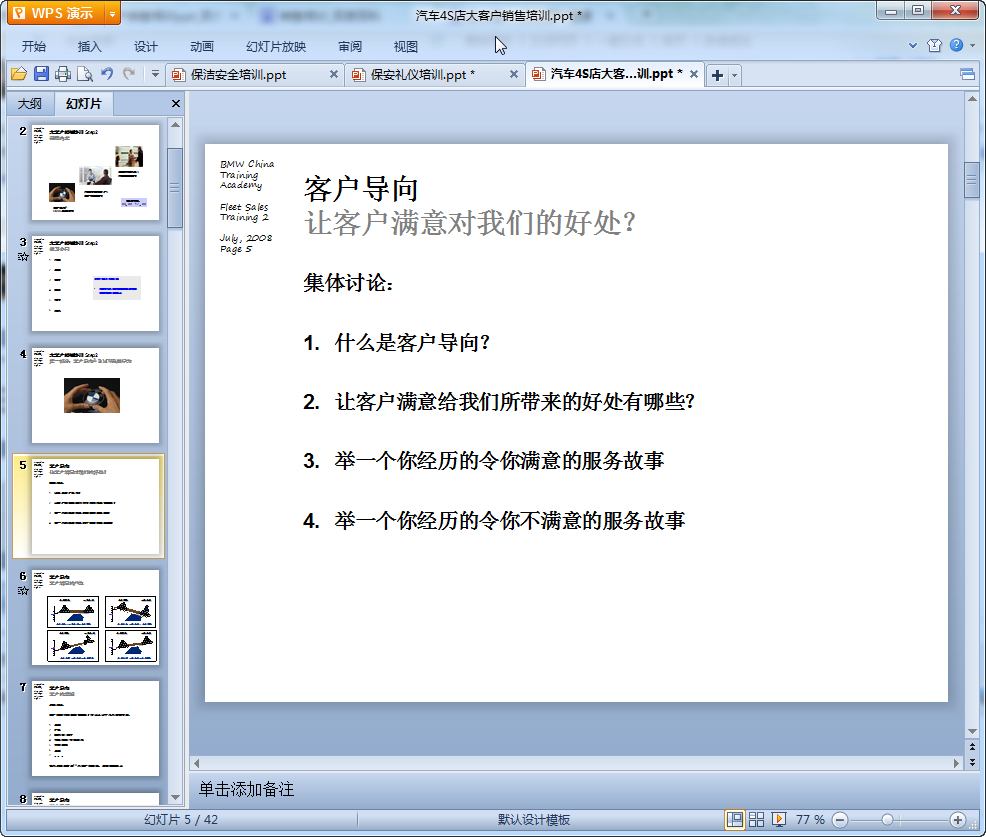Click 幻灯片 5 / 42 status text

pos(181,819)
